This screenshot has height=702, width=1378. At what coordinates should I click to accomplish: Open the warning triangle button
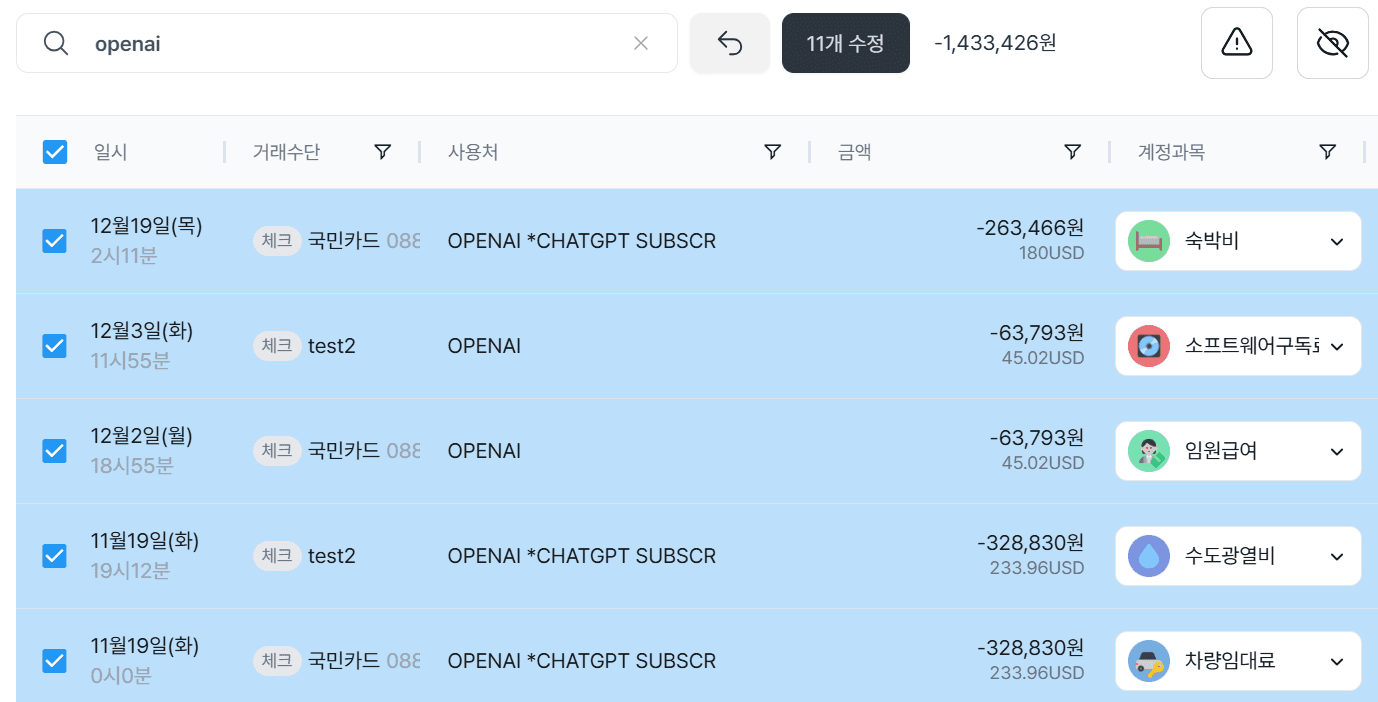coord(1237,43)
